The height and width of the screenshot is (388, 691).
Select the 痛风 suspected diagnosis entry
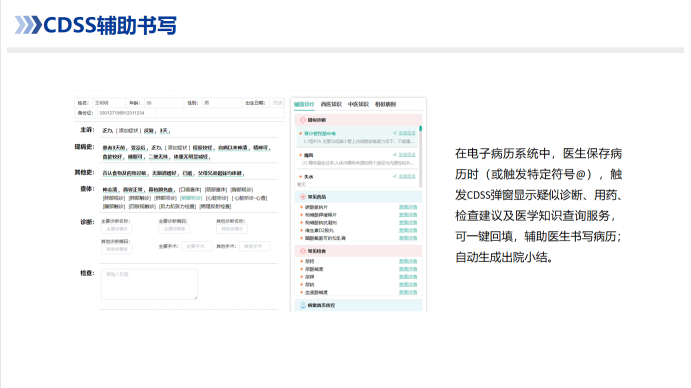pos(358,158)
